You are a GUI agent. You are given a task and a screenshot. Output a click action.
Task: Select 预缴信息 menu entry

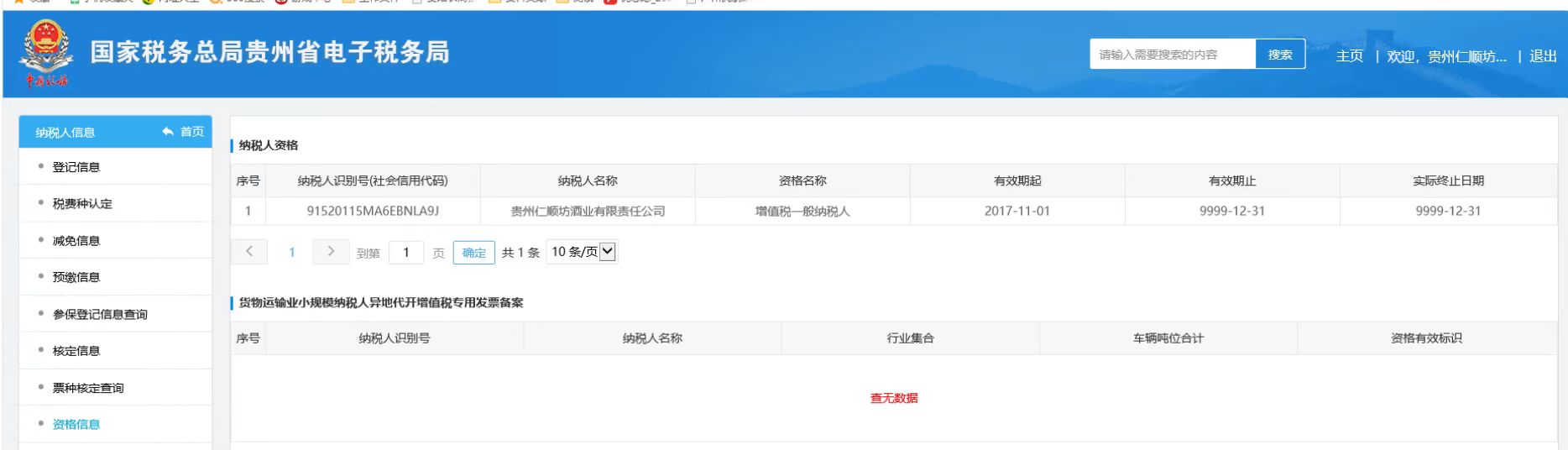76,277
